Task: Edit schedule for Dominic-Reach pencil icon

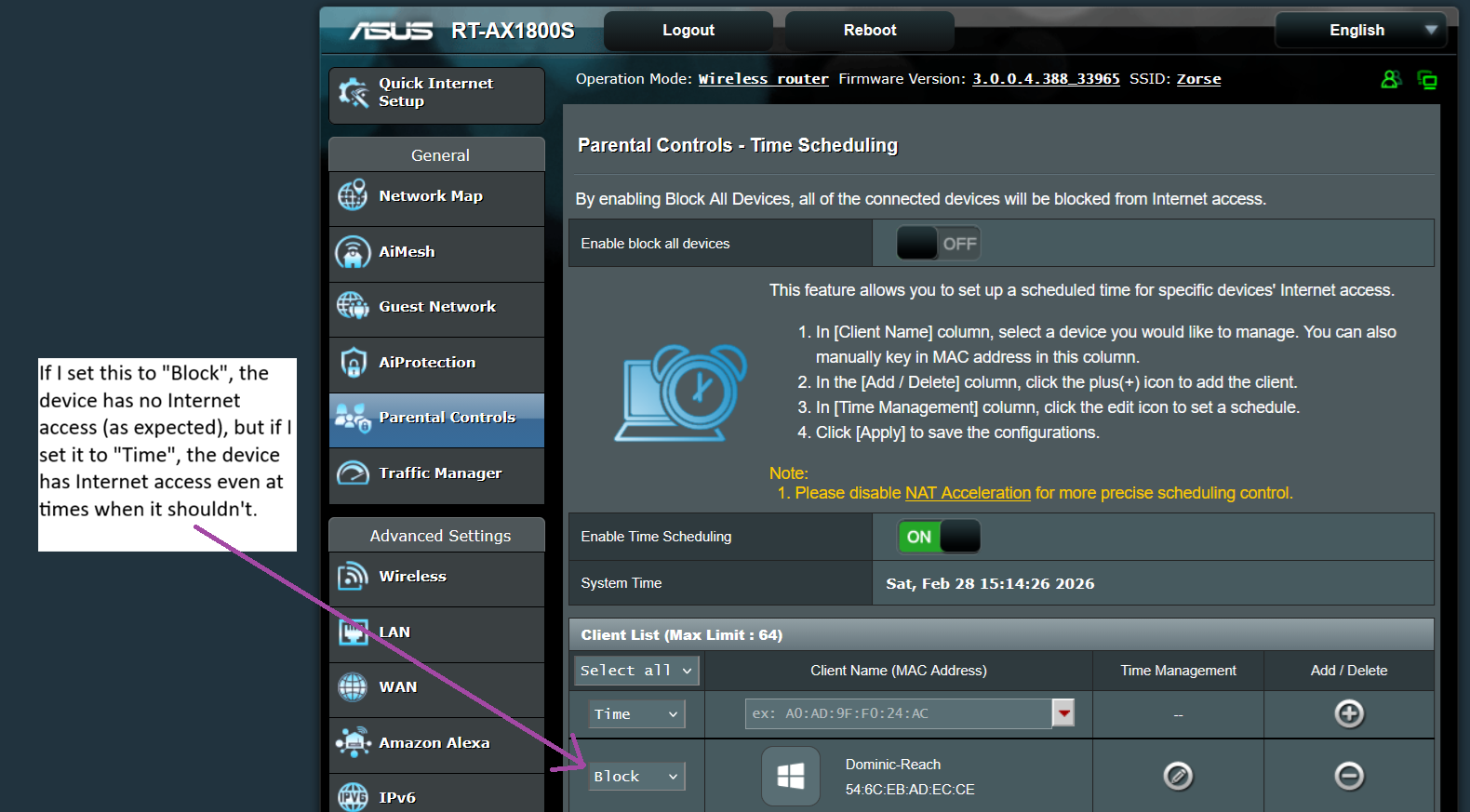Action: [1178, 776]
